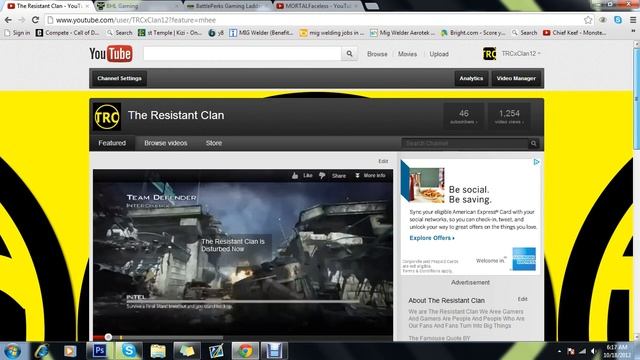
Task: Switch to the Featured tab
Action: 112,143
